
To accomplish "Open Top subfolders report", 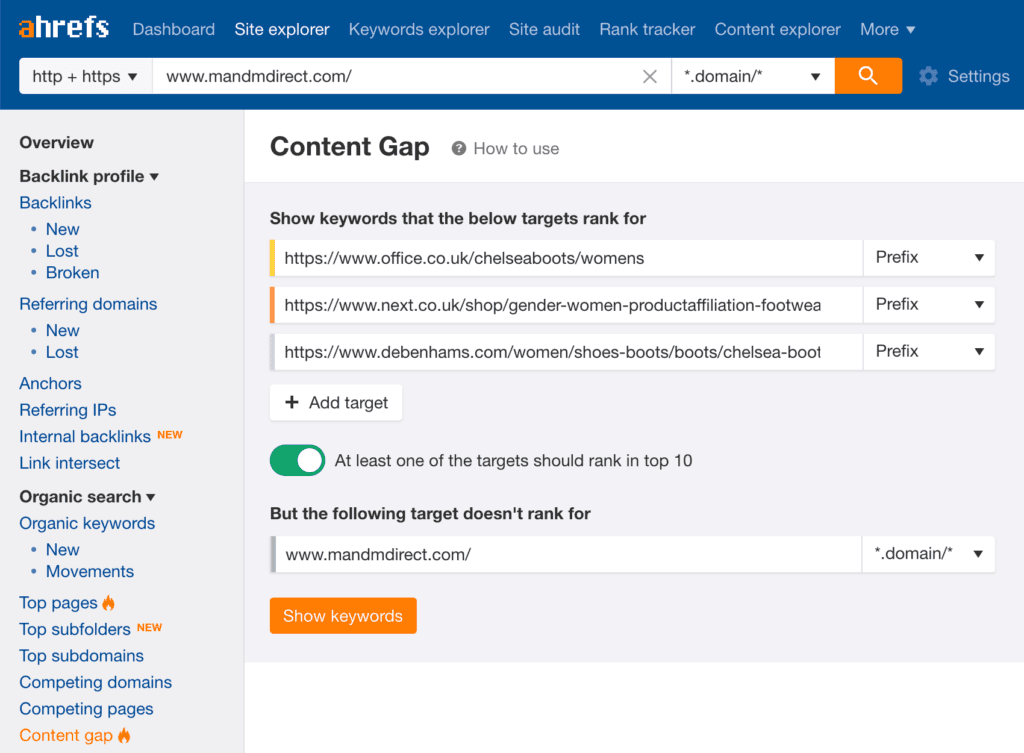I will click(x=75, y=630).
